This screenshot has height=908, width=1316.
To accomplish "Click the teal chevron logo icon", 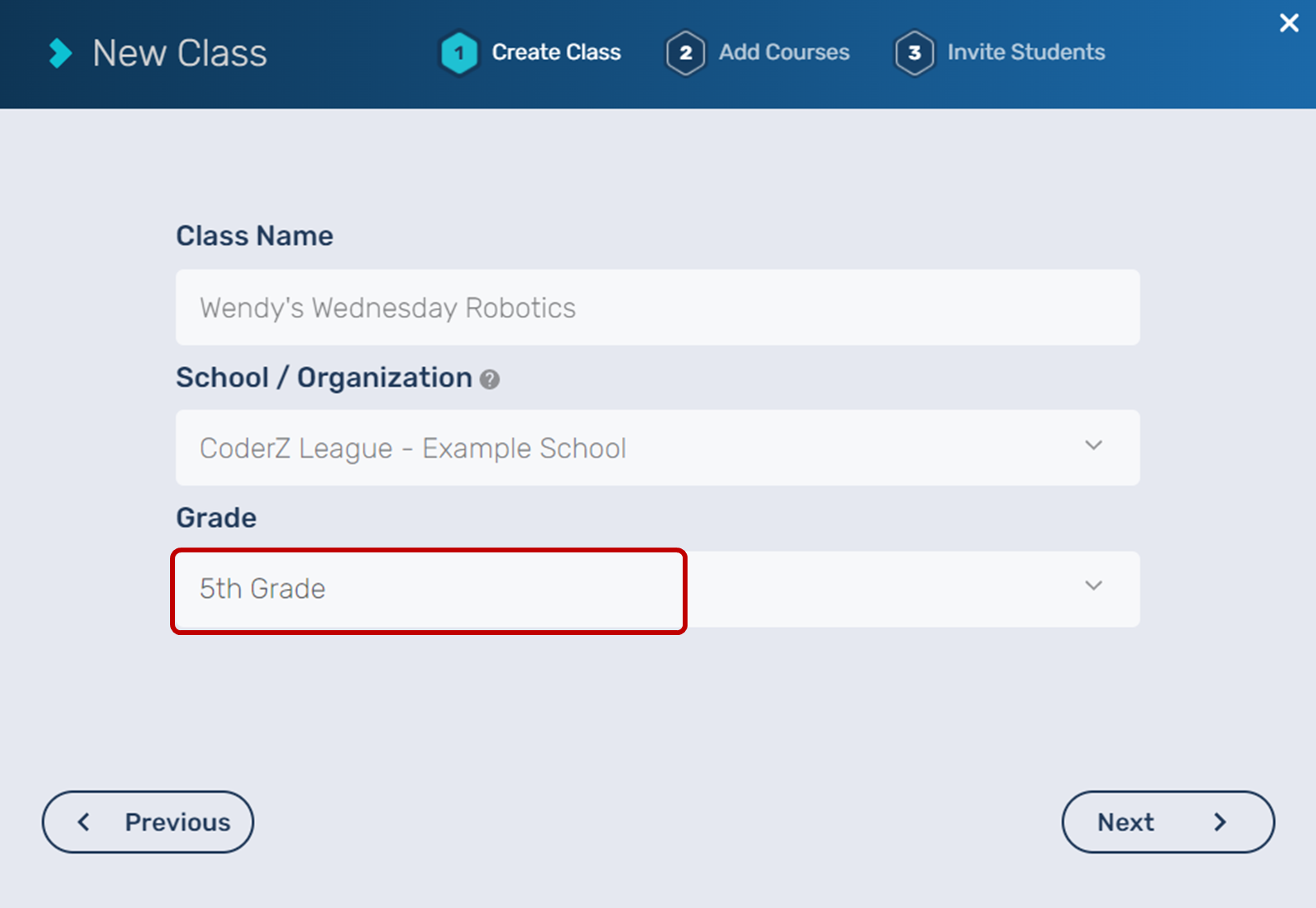I will click(x=60, y=53).
